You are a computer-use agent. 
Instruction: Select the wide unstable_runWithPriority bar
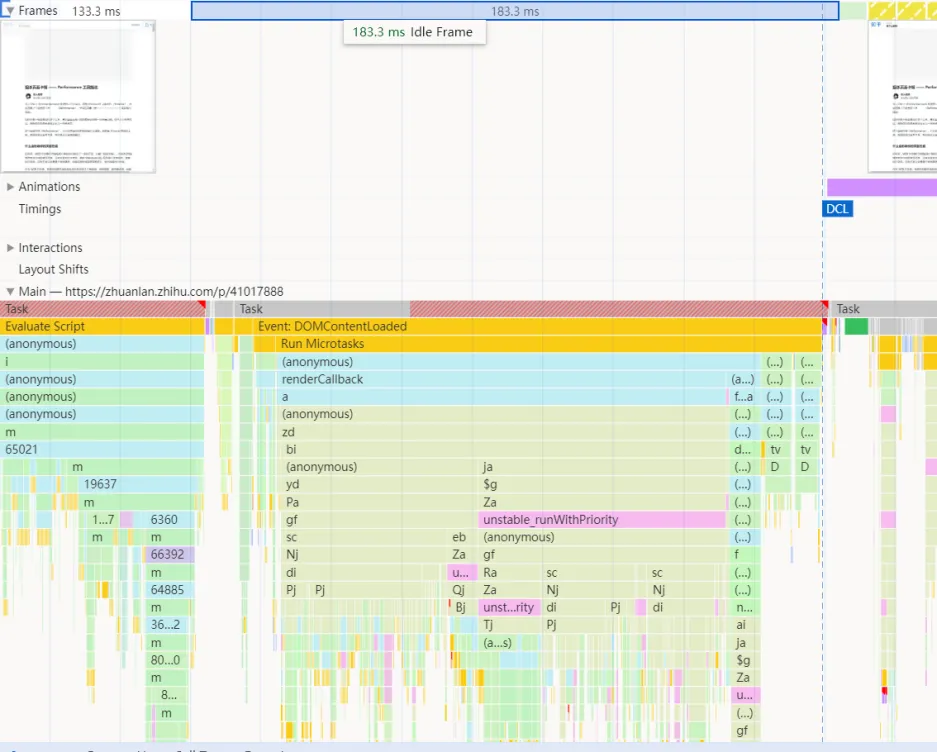(x=602, y=519)
